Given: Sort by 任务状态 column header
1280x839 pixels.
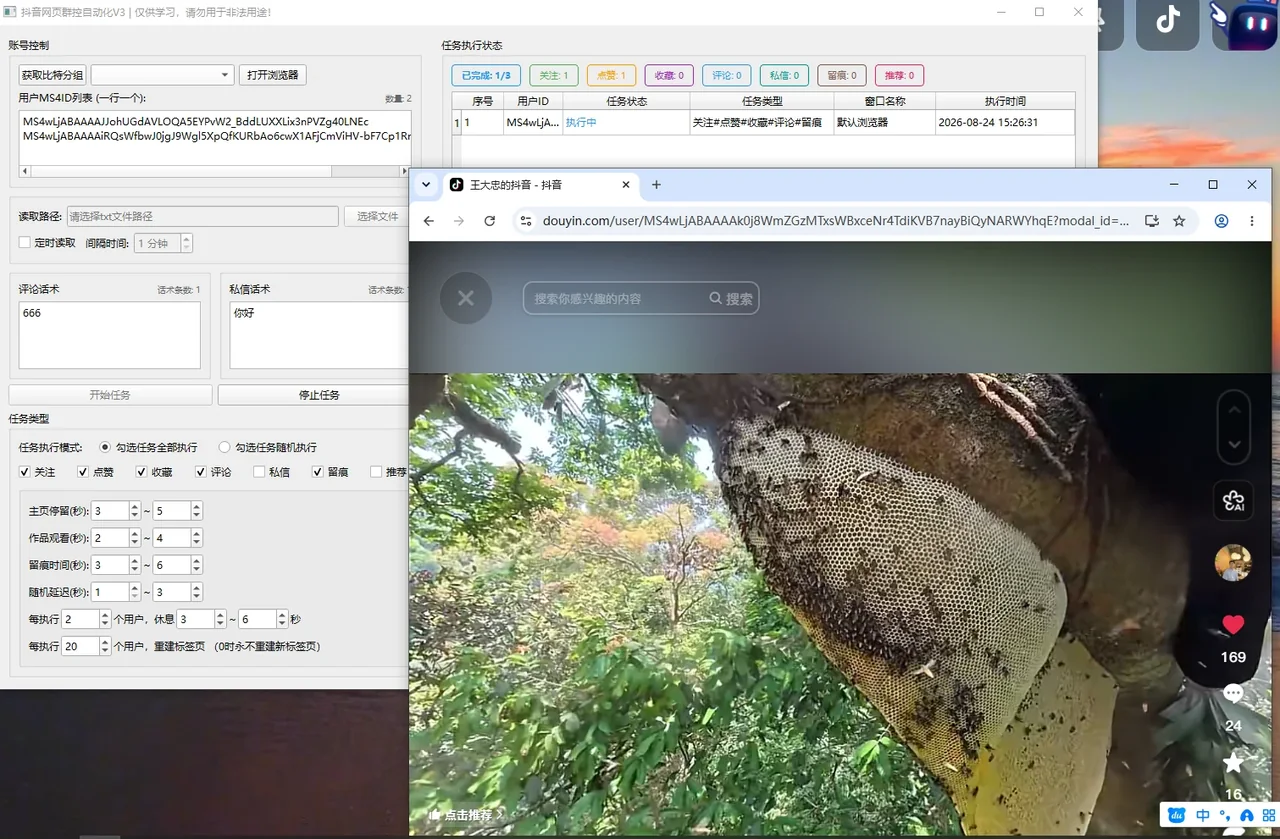Looking at the screenshot, I should [x=626, y=101].
